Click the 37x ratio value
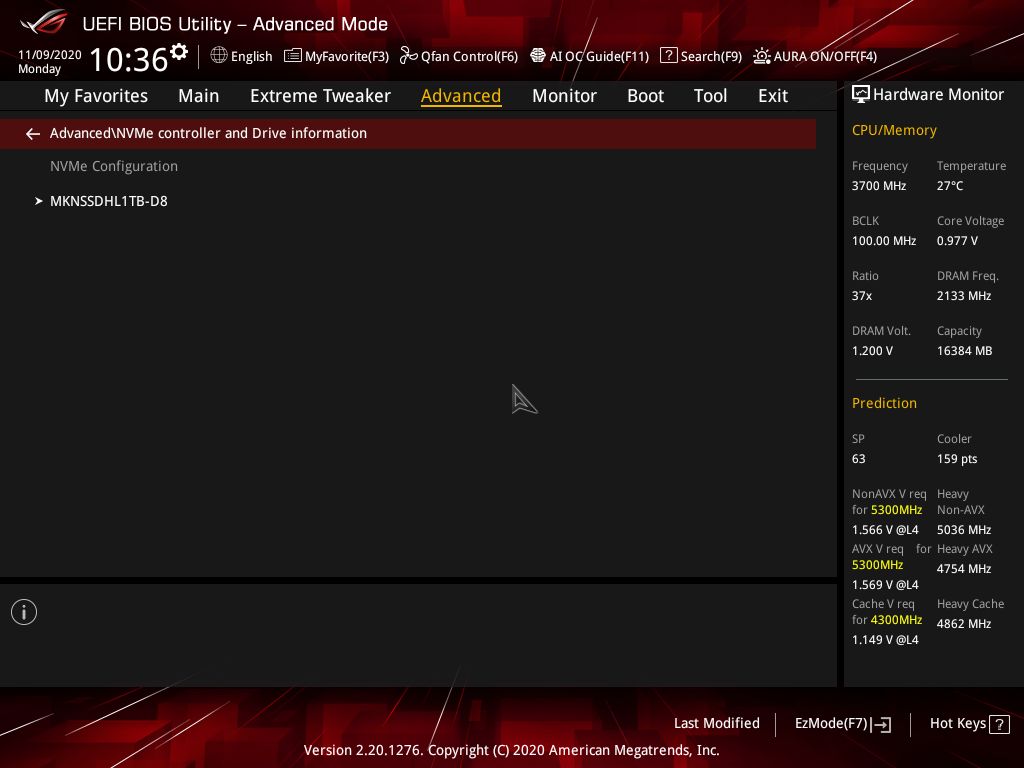Image resolution: width=1024 pixels, height=768 pixels. point(861,296)
